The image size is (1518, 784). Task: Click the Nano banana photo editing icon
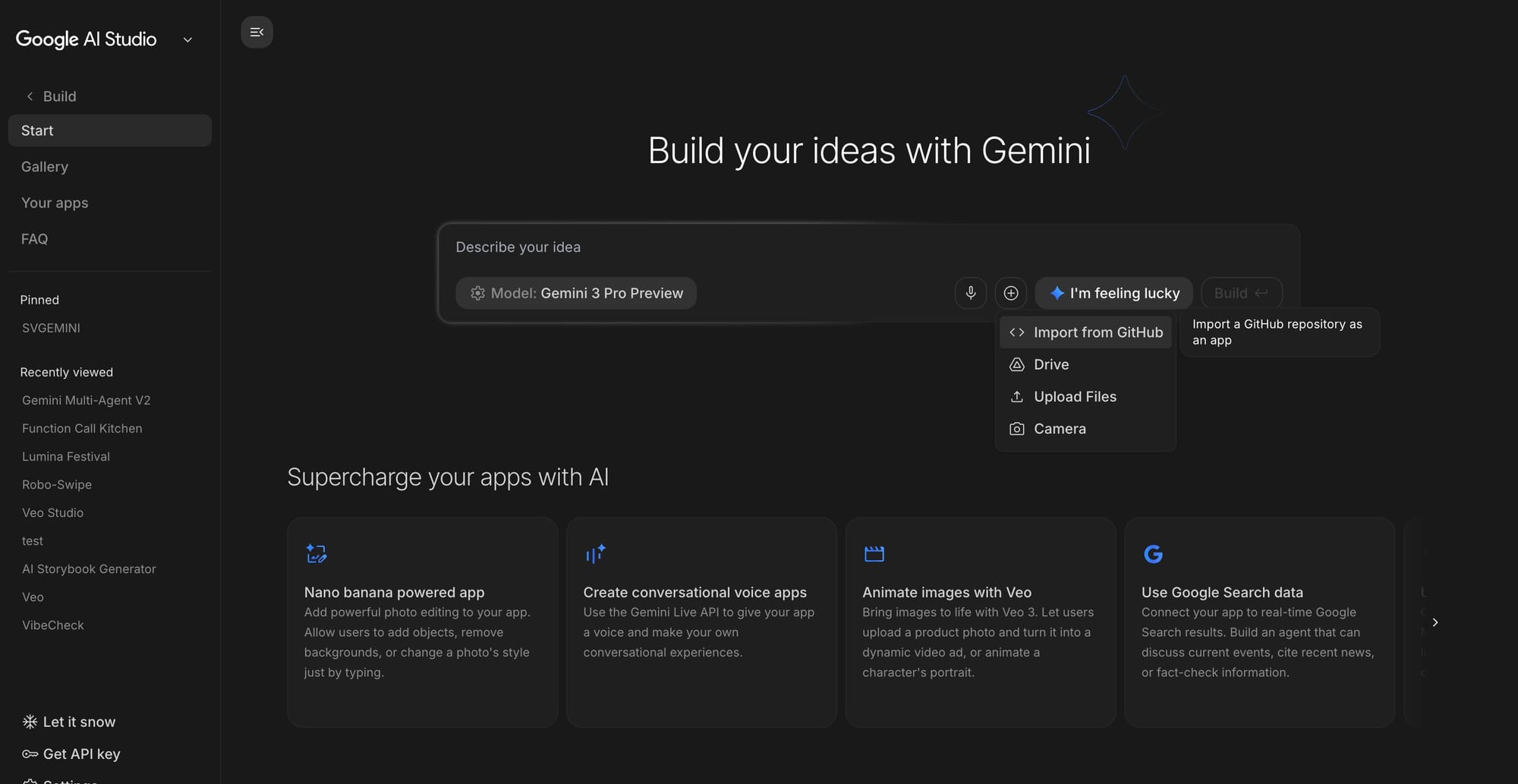(316, 553)
